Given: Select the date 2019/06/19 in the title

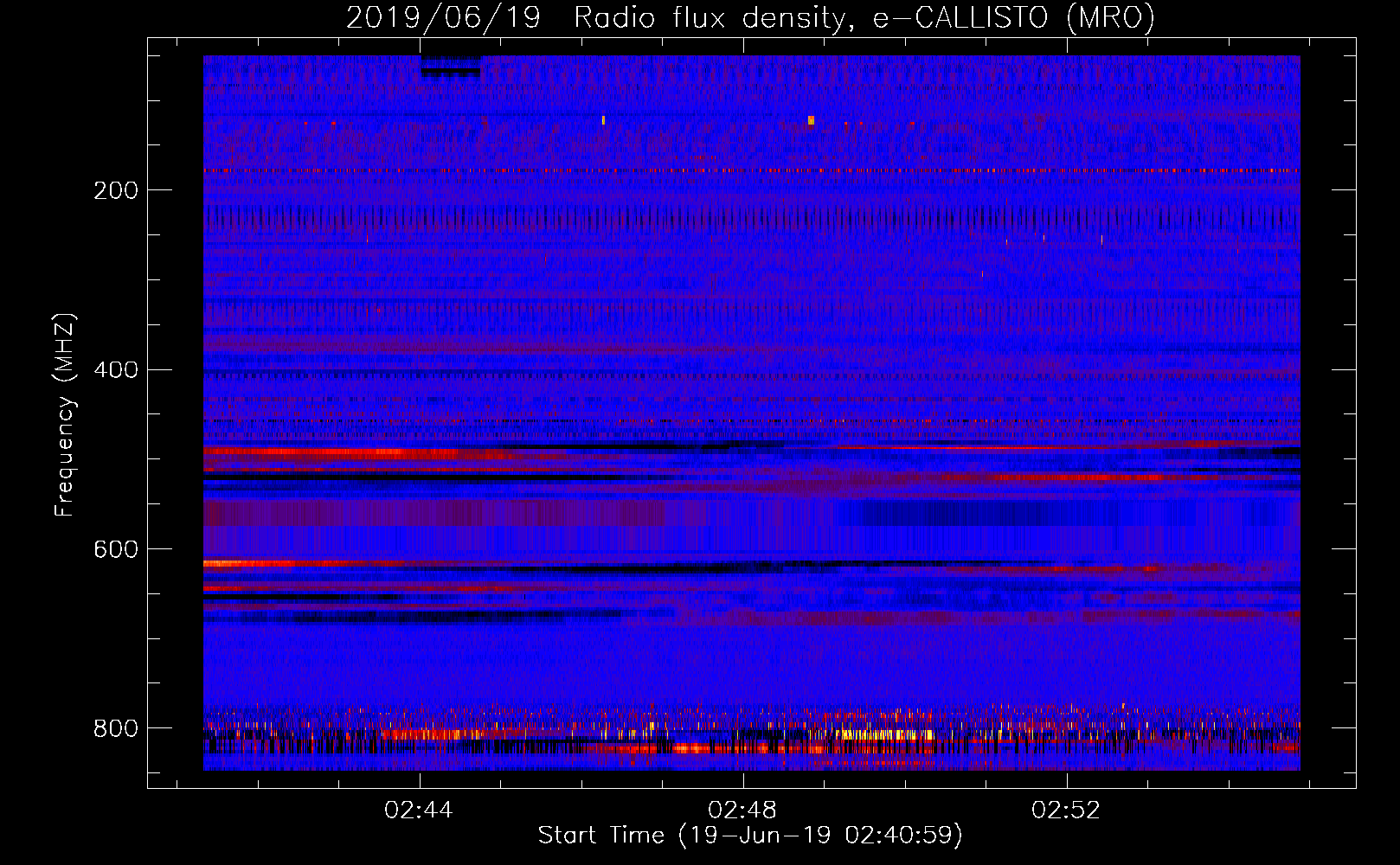Looking at the screenshot, I should pyautogui.click(x=443, y=17).
